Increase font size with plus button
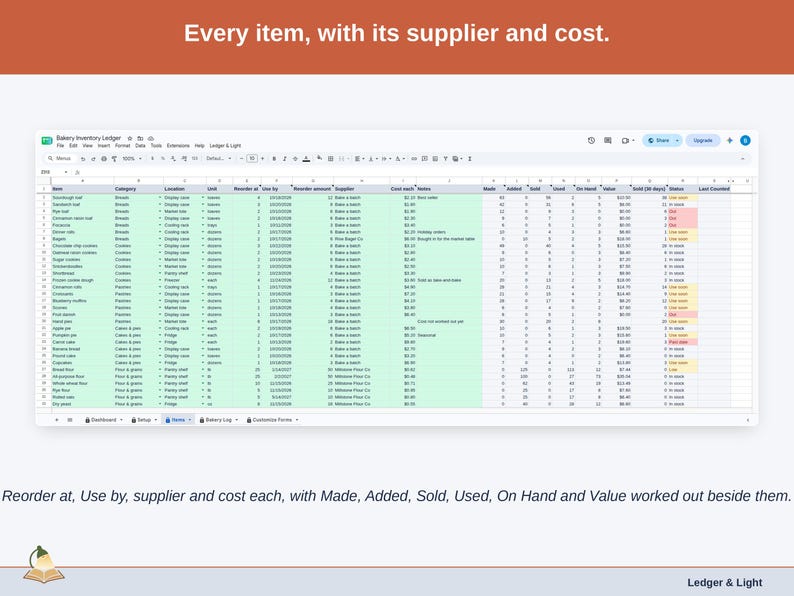794x596 pixels. click(x=262, y=158)
